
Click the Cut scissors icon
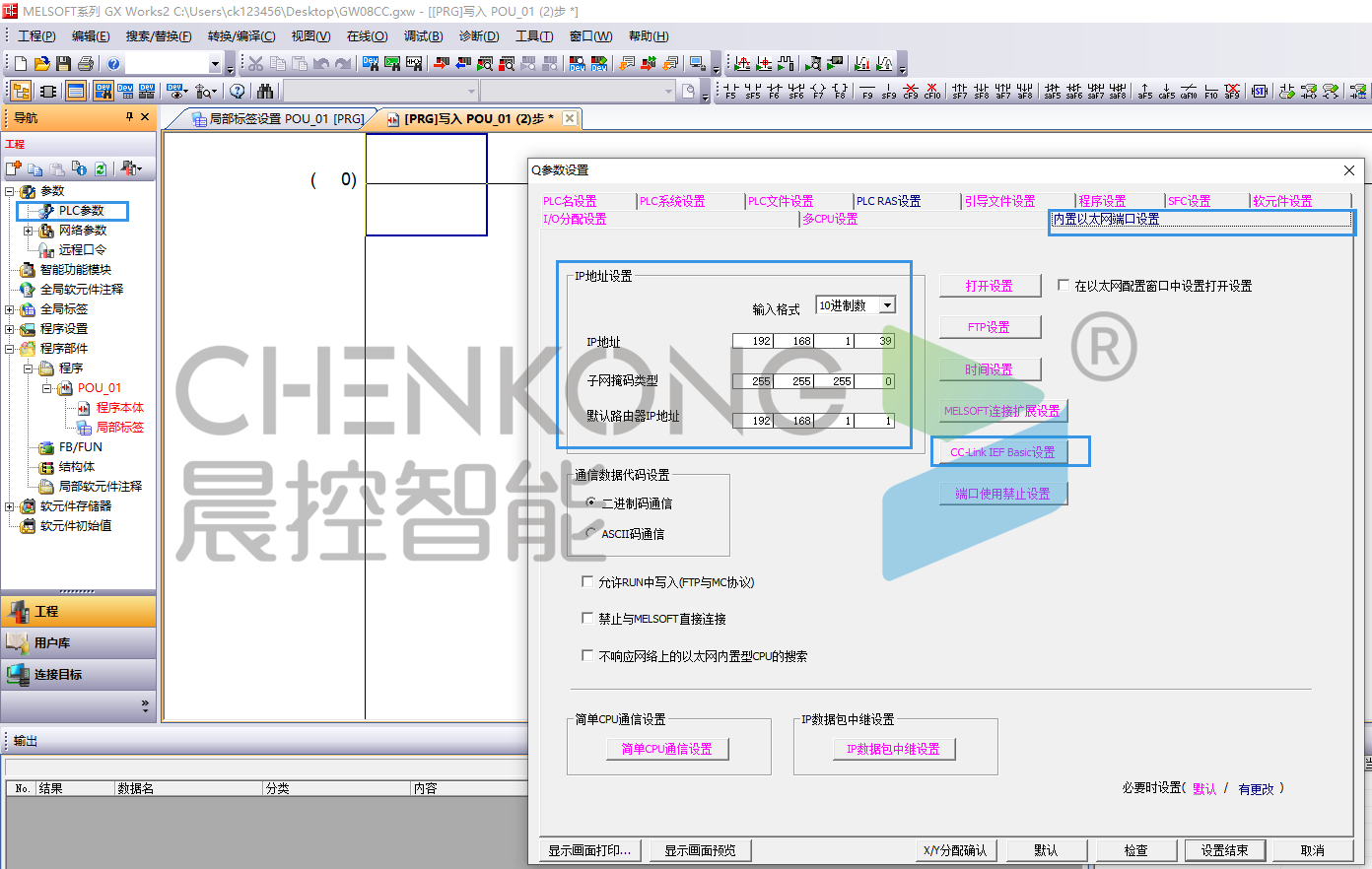coord(256,64)
